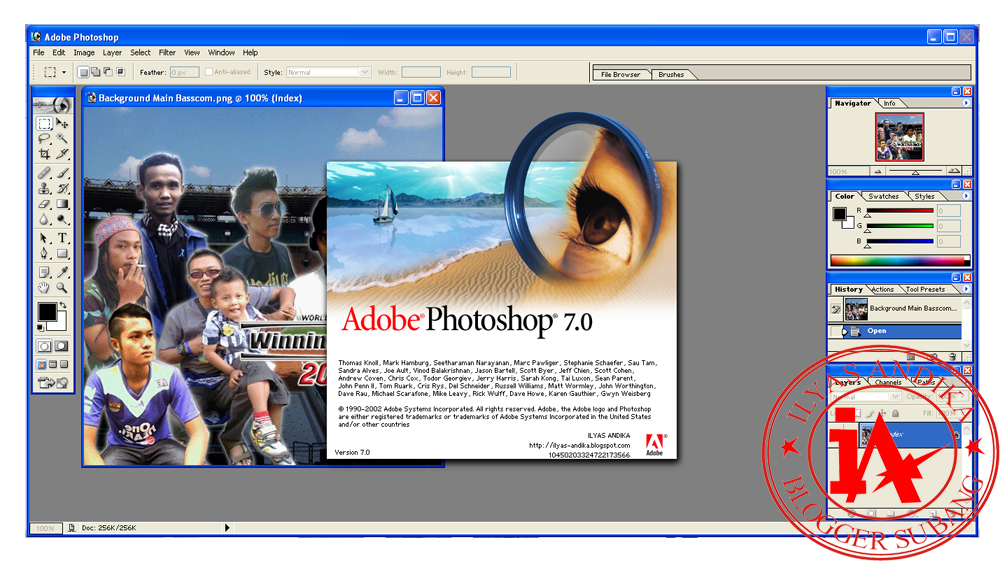Open the Window menu
1000x561 pixels.
221,52
